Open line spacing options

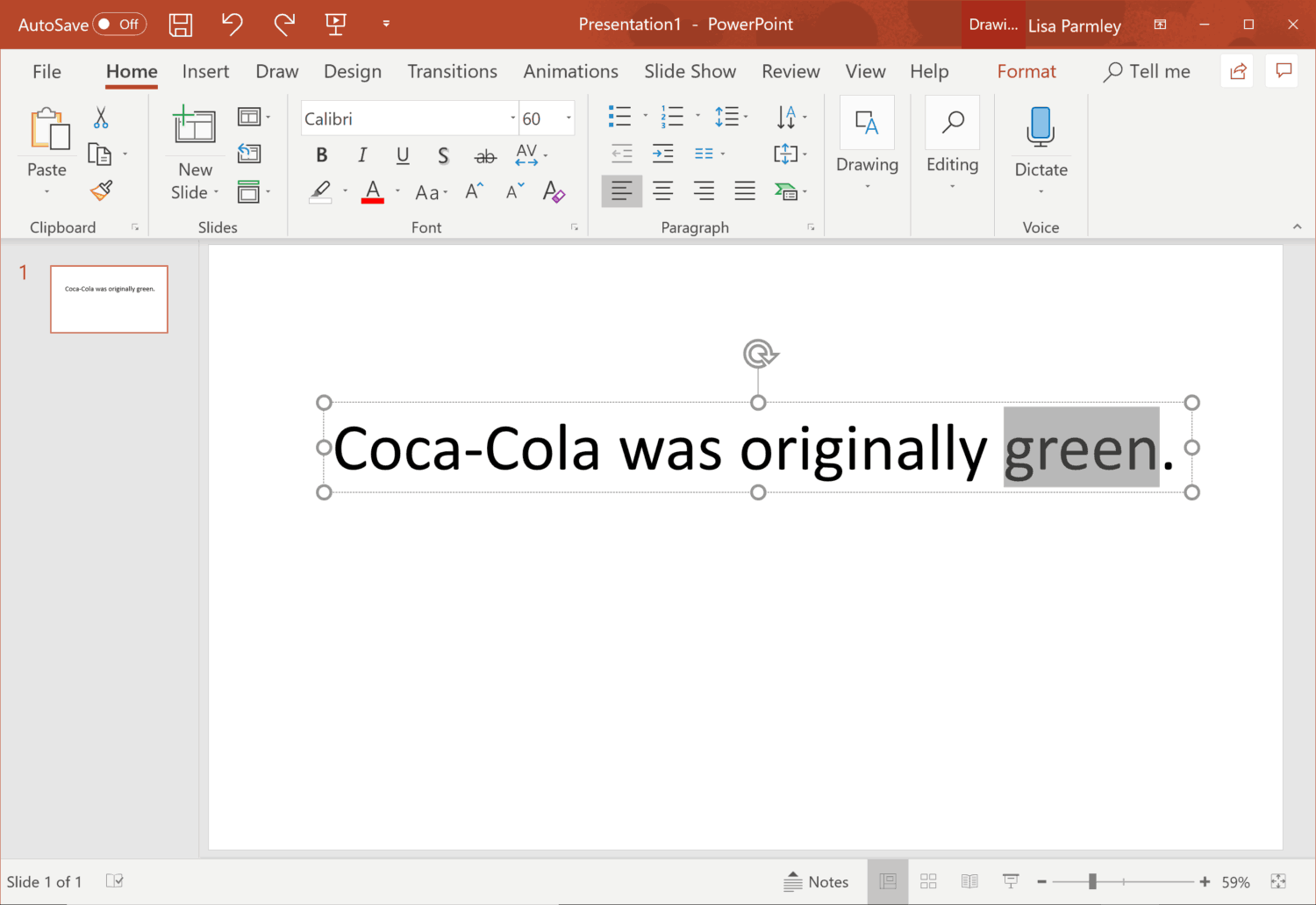pyautogui.click(x=730, y=116)
